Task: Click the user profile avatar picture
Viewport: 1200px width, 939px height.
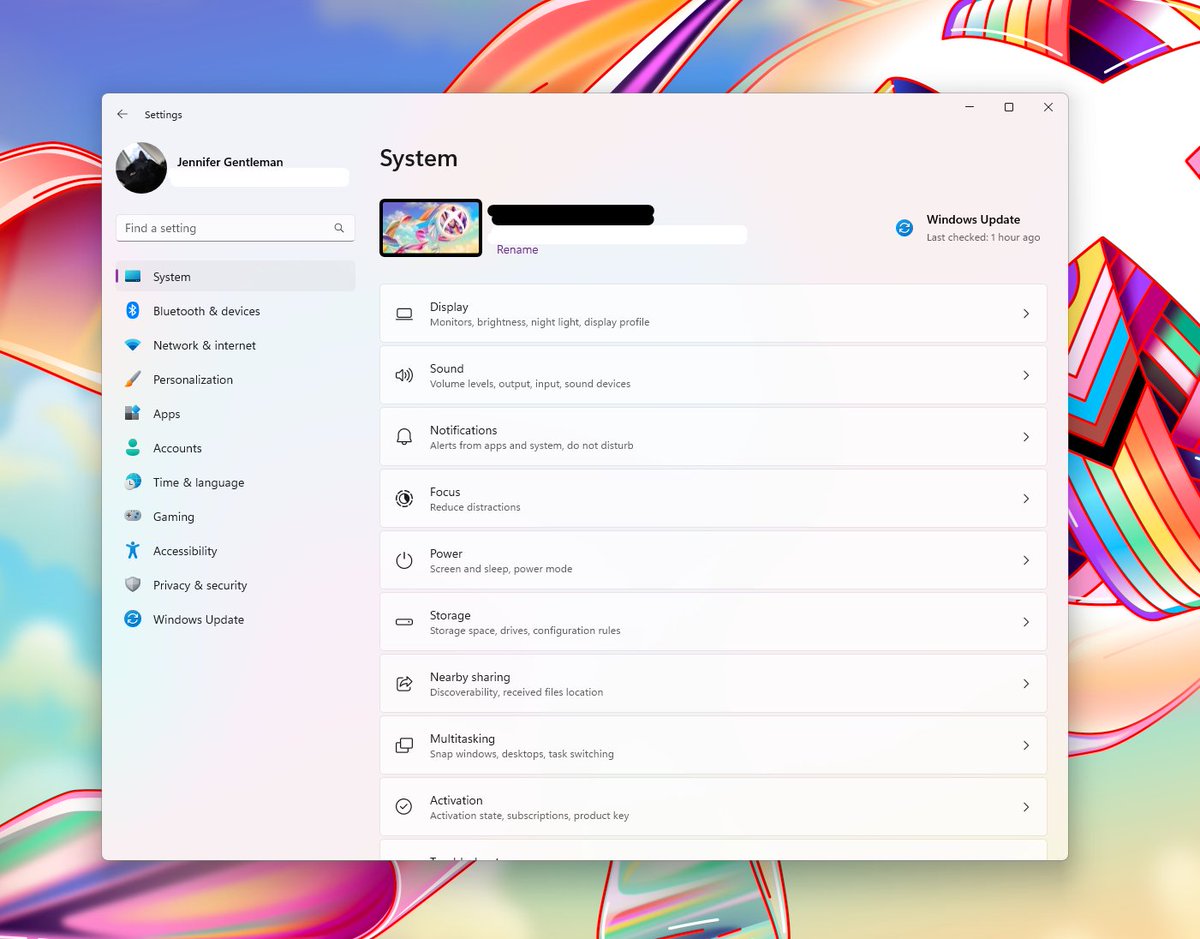Action: (141, 168)
